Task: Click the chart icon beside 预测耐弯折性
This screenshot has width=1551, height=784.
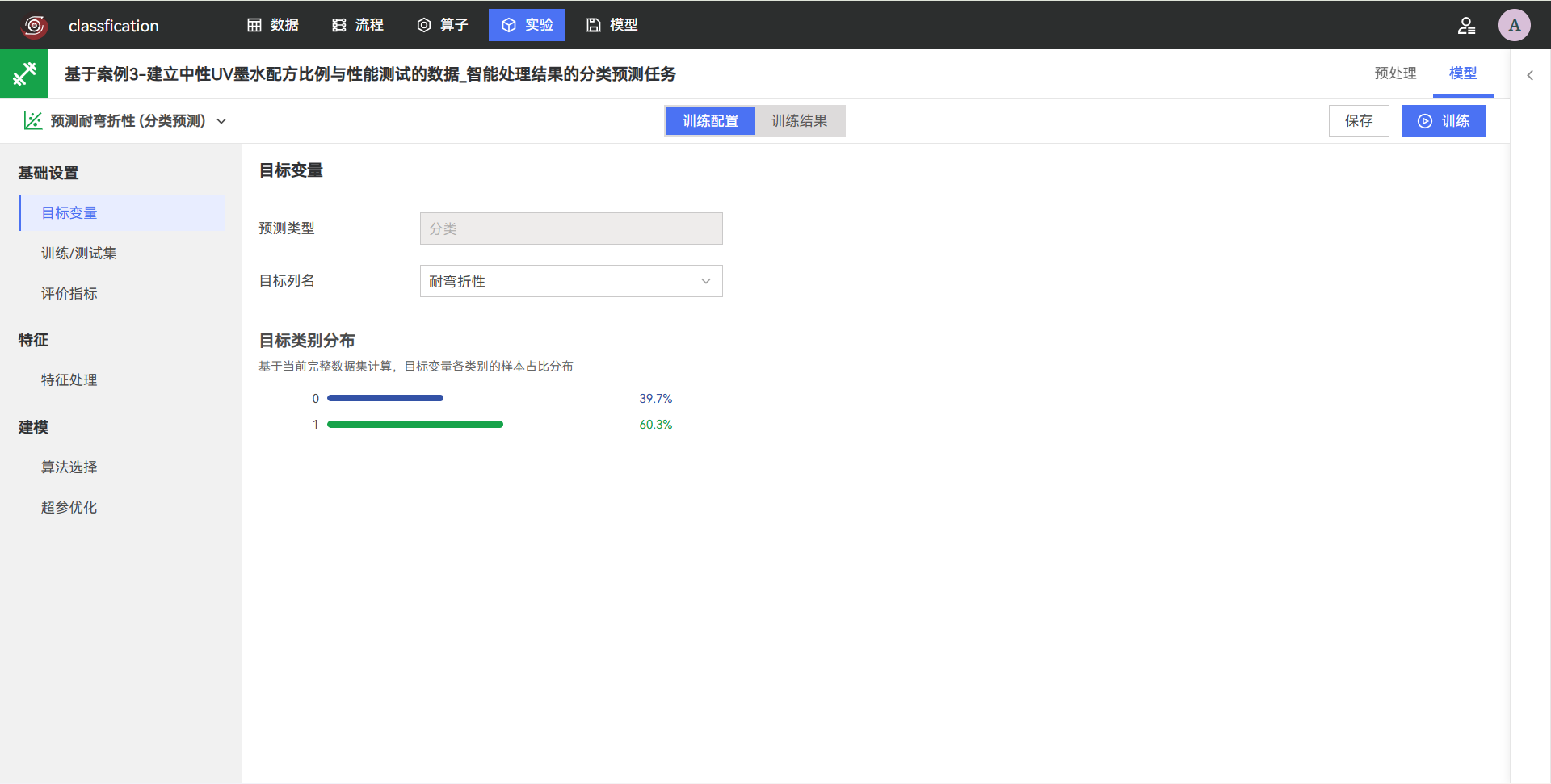Action: [x=32, y=121]
